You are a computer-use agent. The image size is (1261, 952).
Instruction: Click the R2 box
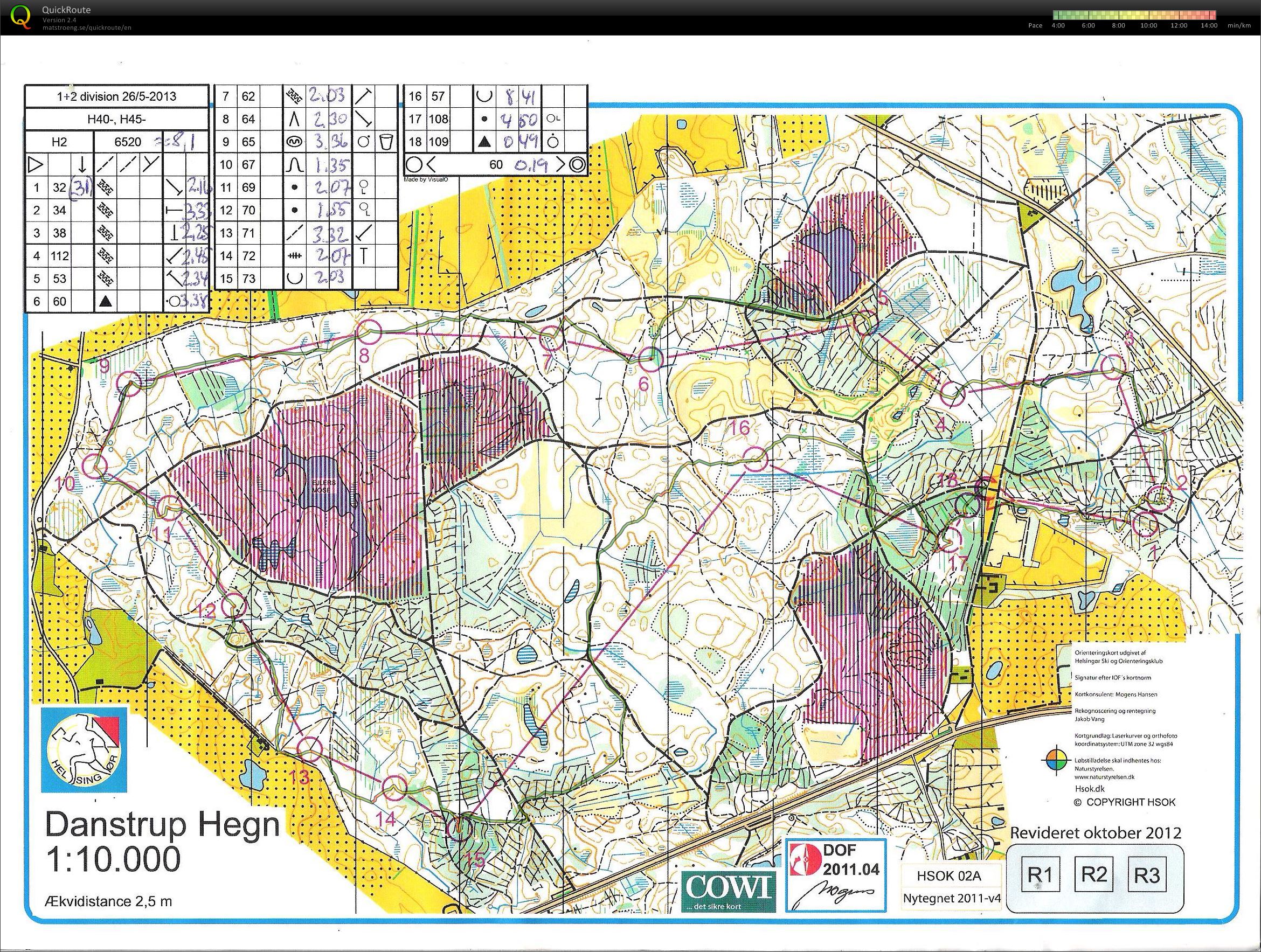(1094, 874)
